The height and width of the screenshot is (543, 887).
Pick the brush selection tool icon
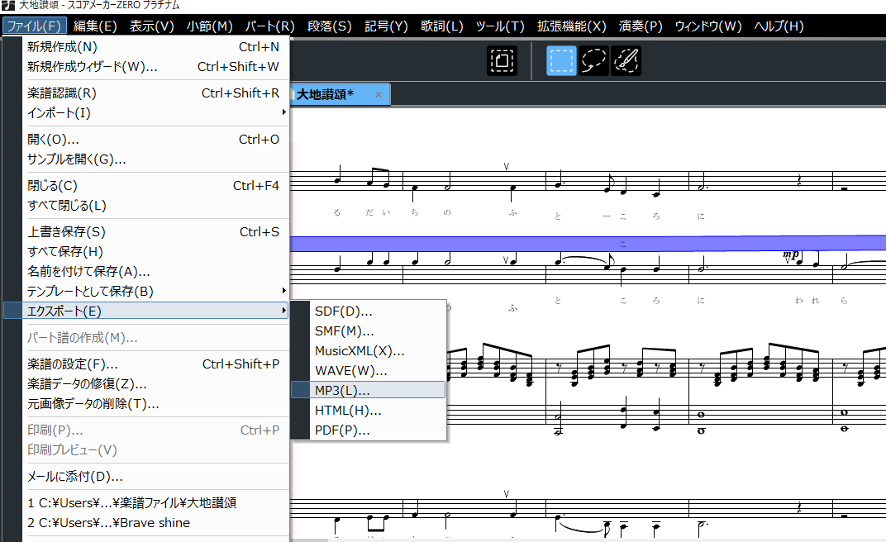626,61
